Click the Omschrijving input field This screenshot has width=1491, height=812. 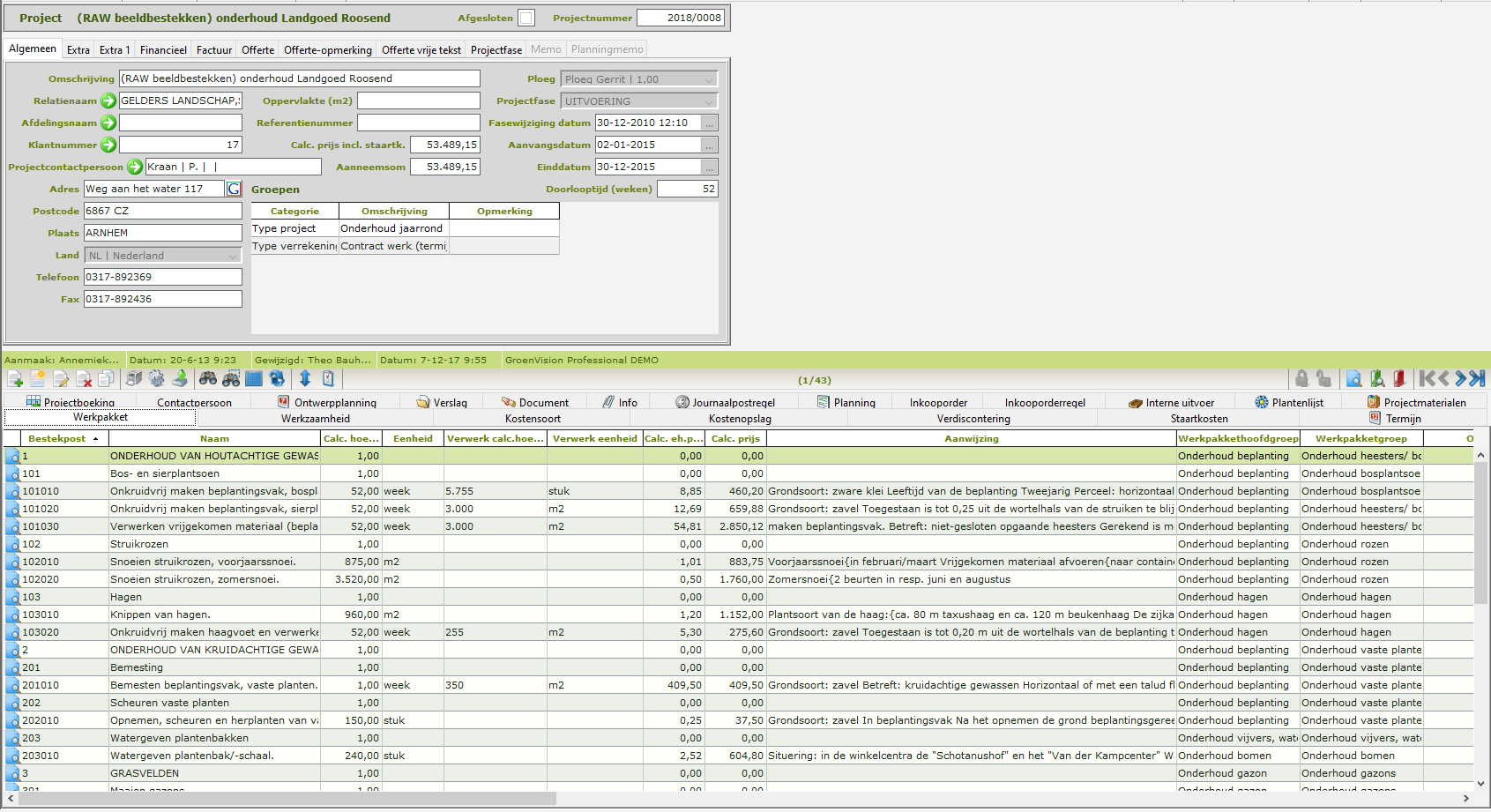click(x=300, y=78)
